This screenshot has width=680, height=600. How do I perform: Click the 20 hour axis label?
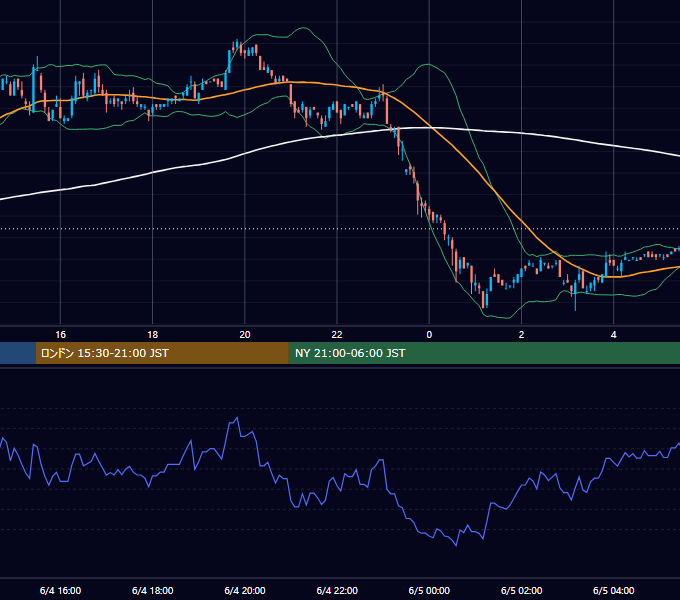245,335
